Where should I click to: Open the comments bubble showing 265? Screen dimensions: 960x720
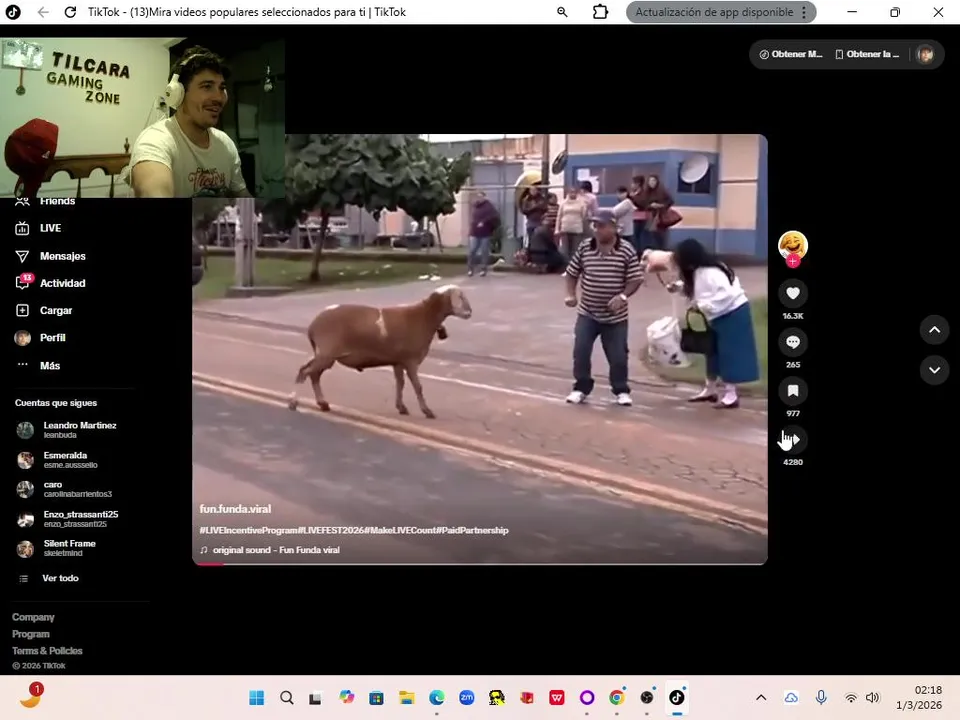pyautogui.click(x=793, y=342)
